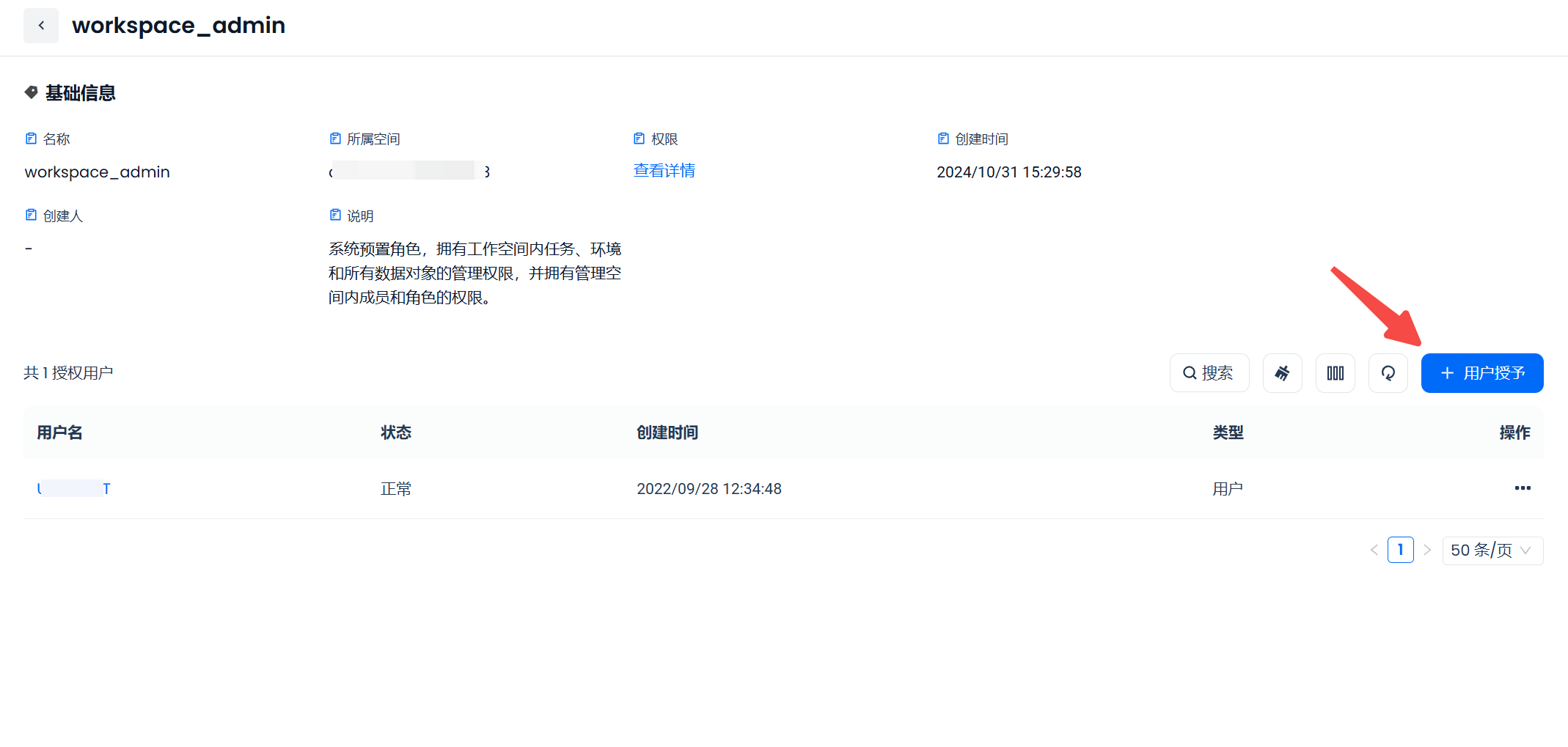Click the copy icon next to 创建人
The image size is (1568, 747).
[x=31, y=215]
